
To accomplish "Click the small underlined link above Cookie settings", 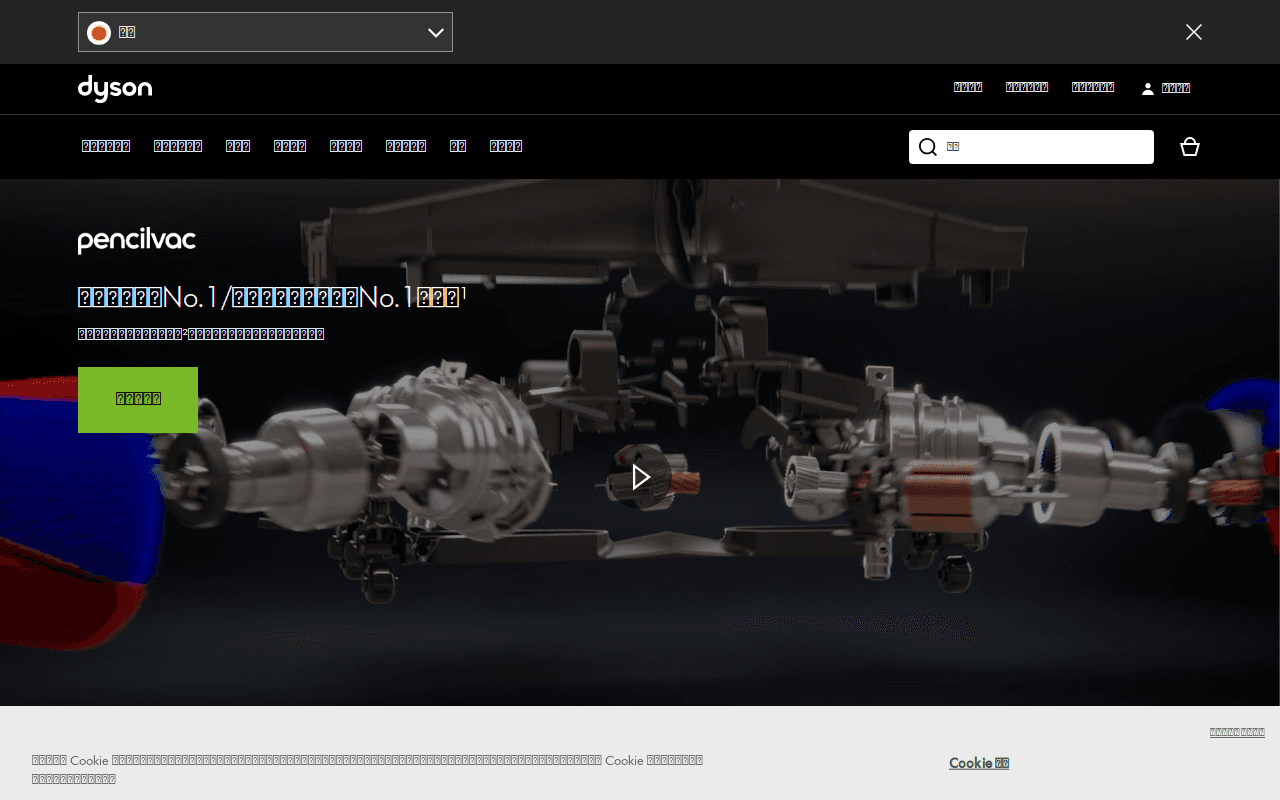I will click(x=1237, y=732).
